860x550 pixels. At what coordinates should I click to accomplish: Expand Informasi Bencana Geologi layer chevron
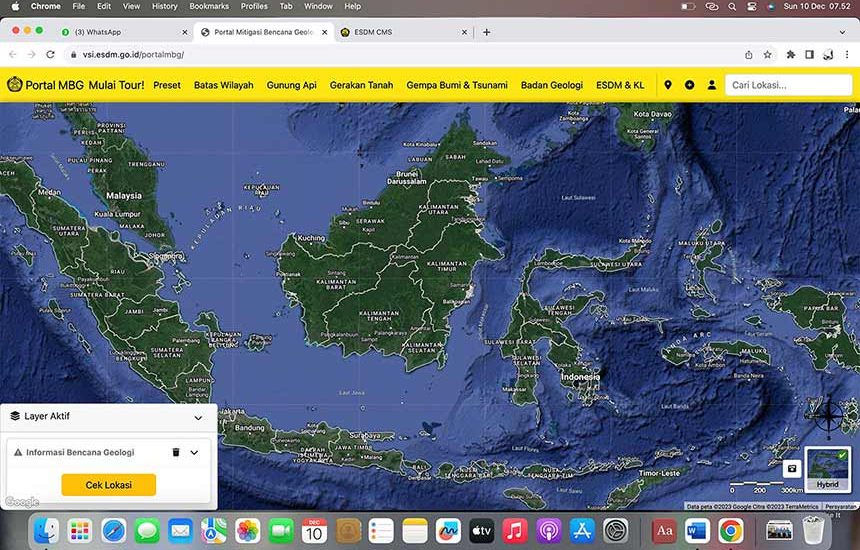(194, 452)
